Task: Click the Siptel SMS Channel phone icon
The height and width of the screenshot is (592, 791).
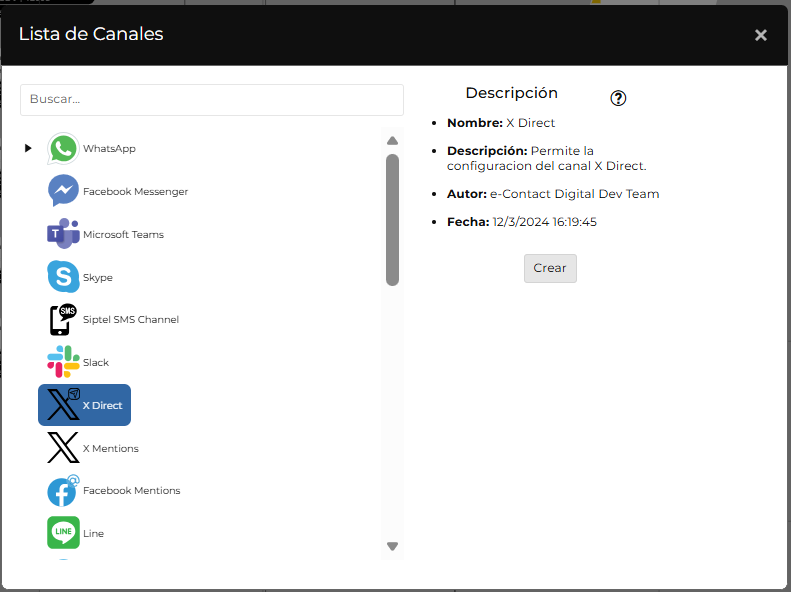Action: tap(63, 319)
